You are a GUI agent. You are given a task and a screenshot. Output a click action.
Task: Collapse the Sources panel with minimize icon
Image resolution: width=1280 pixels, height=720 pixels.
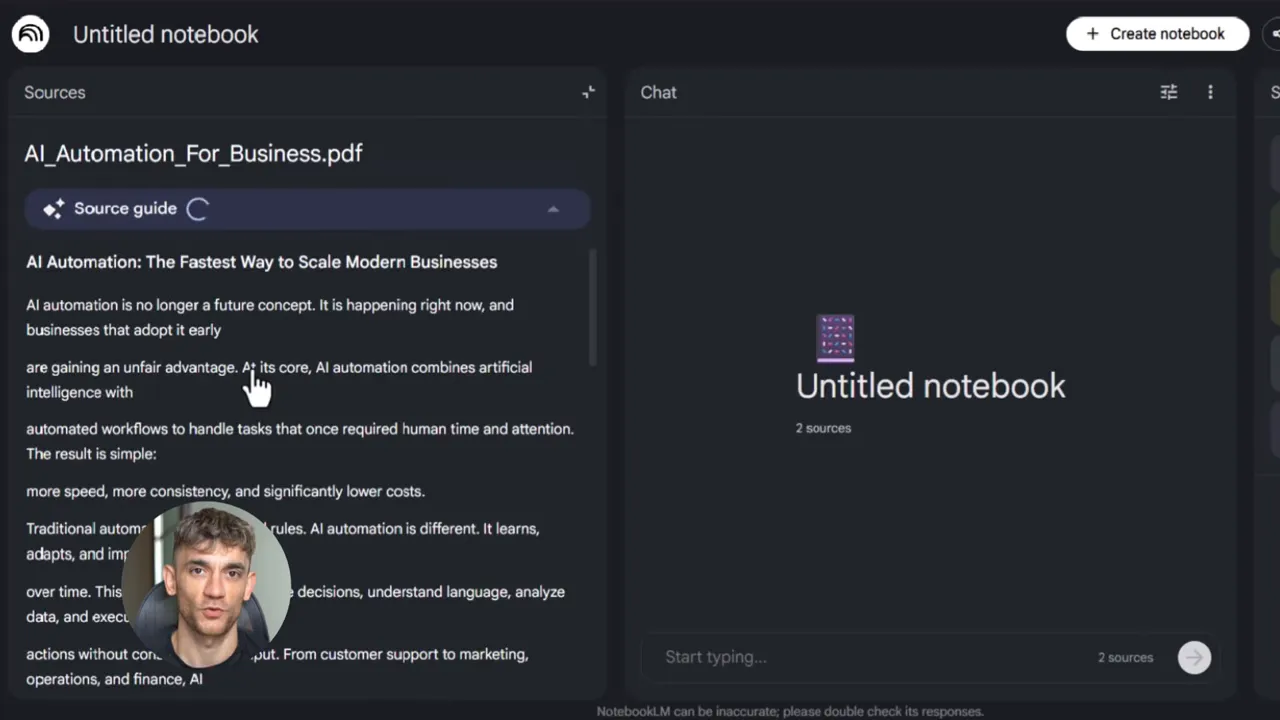click(588, 92)
